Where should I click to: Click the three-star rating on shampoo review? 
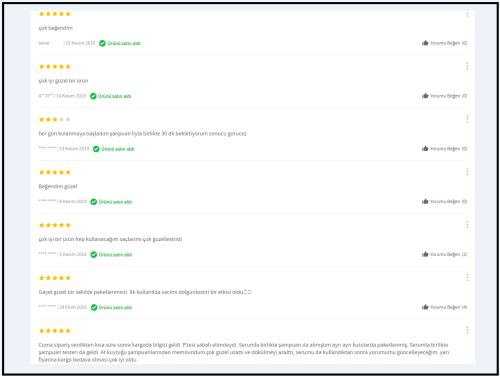(55, 119)
